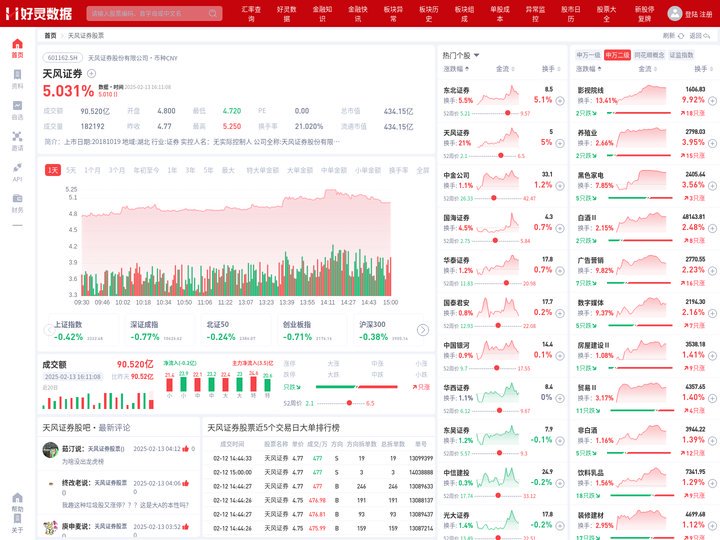This screenshot has height=540, width=720.
Task: Add 天风证券 to watchlist with plus icon beside title
Action: point(91,73)
